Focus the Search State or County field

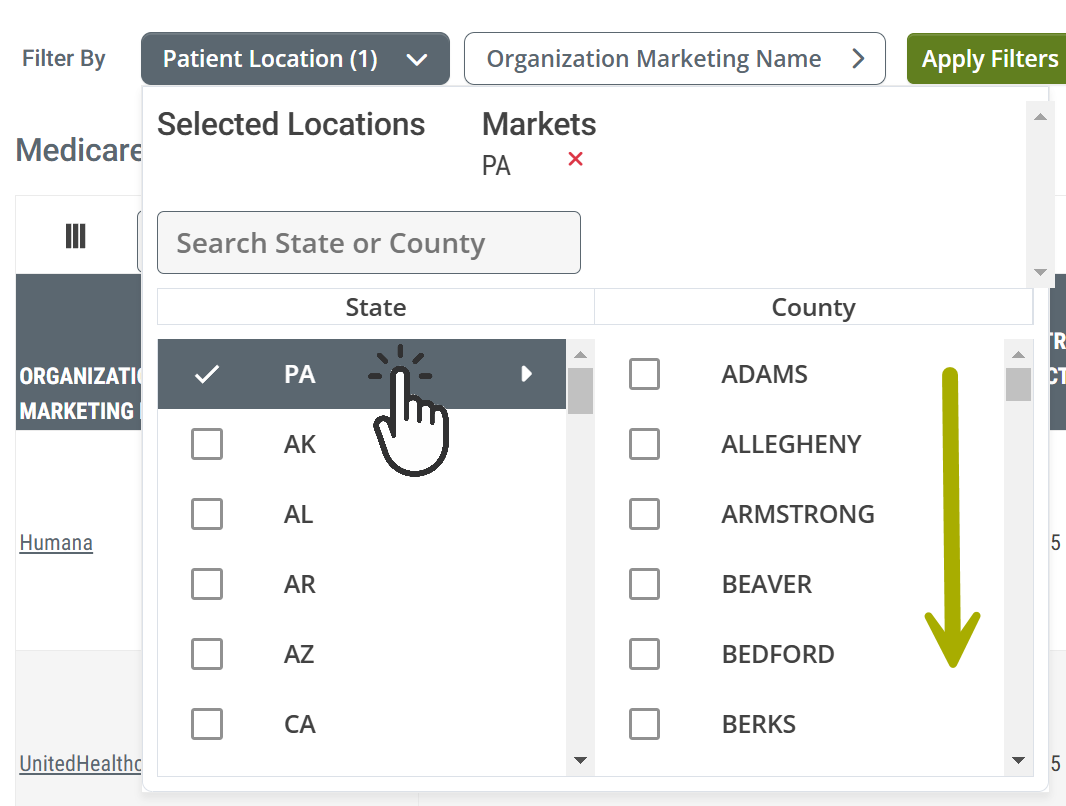pyautogui.click(x=368, y=243)
